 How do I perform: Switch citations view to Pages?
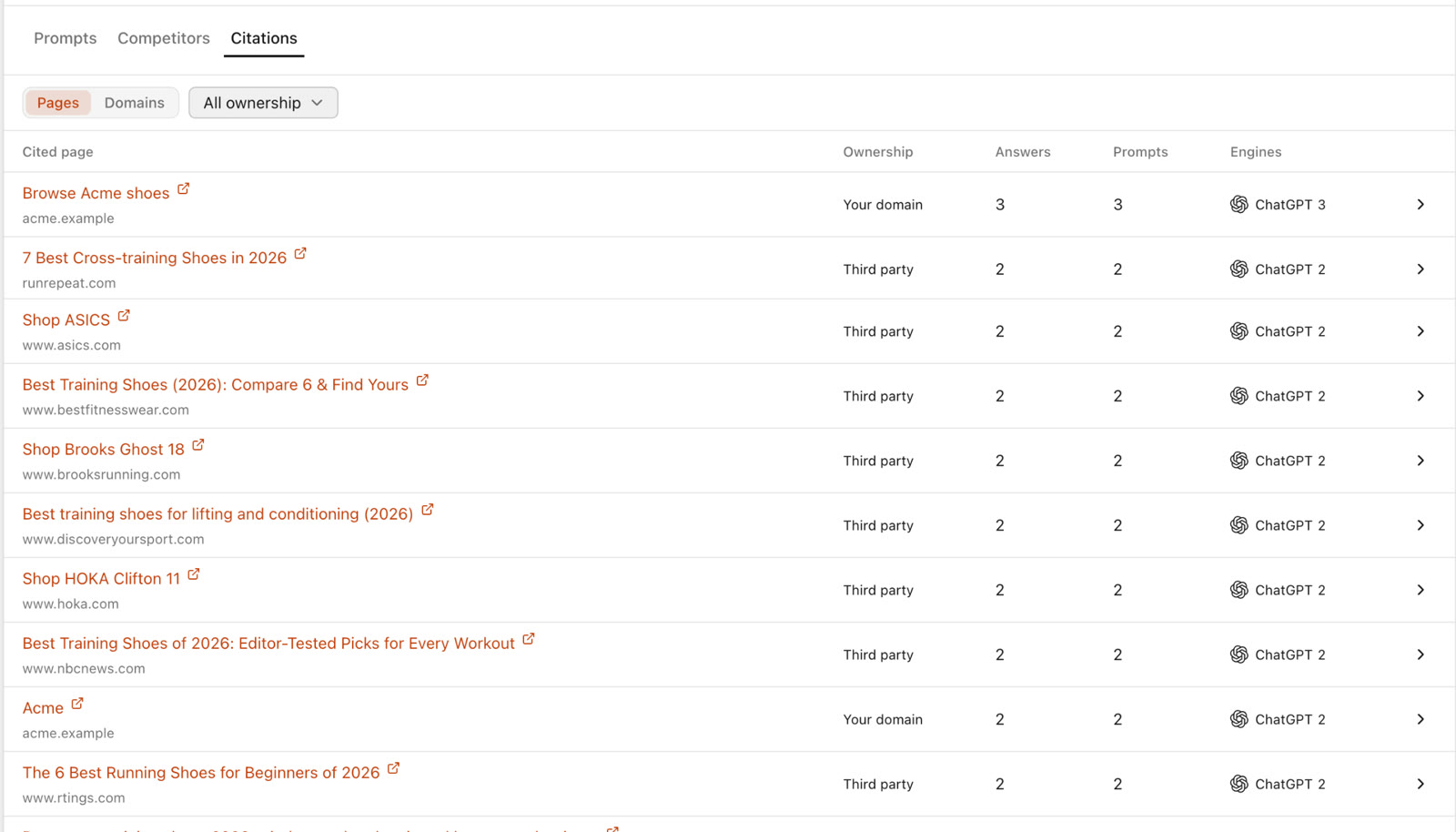57,103
